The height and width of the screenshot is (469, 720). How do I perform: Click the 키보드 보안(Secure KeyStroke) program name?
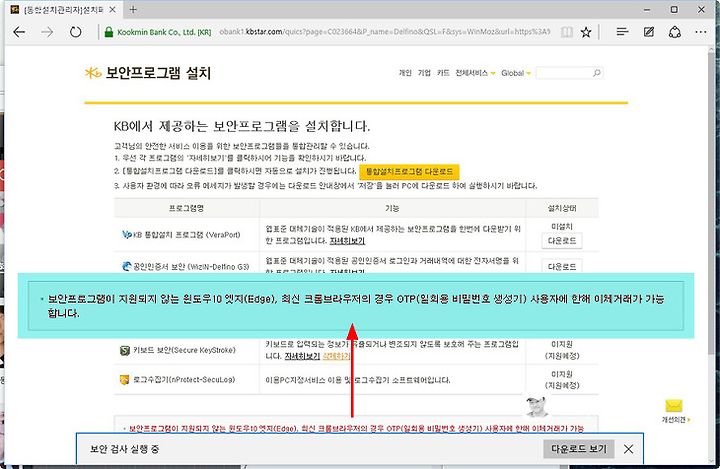(x=184, y=350)
